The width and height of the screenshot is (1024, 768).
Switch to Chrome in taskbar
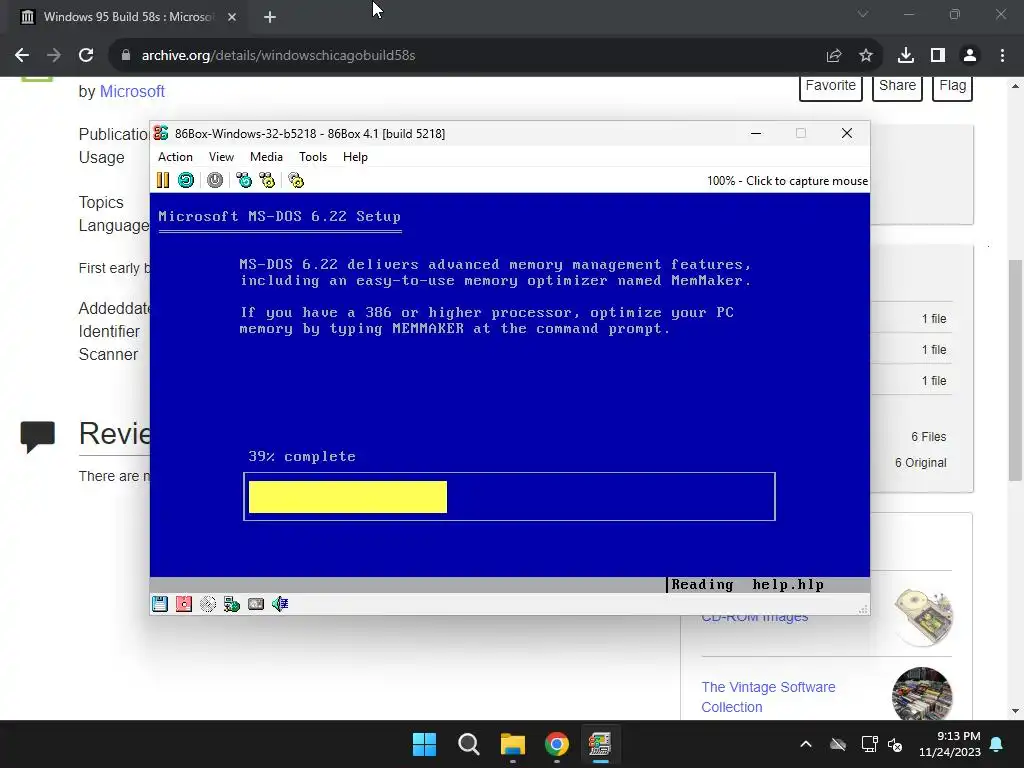(556, 744)
